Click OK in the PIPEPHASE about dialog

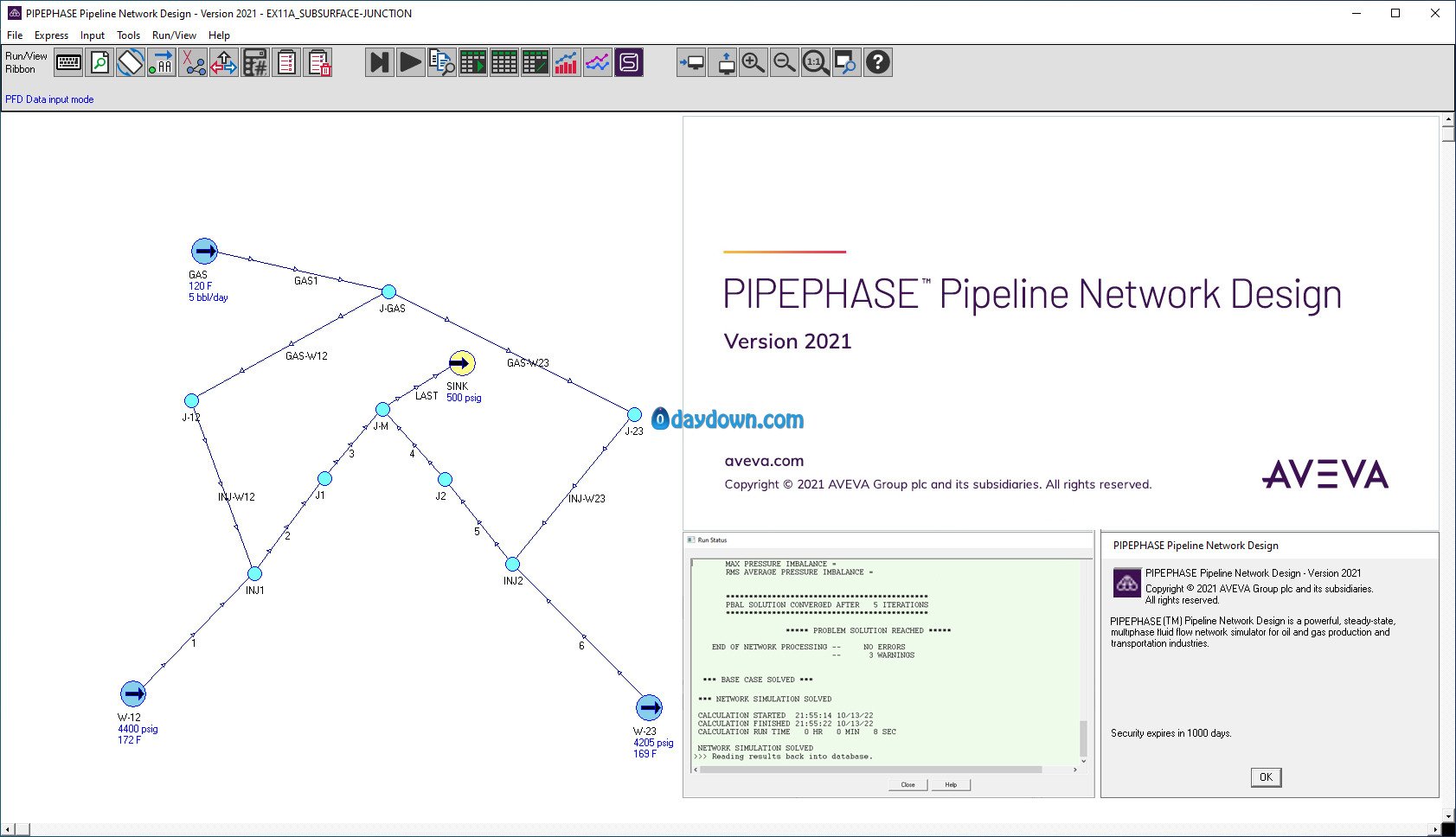1266,777
